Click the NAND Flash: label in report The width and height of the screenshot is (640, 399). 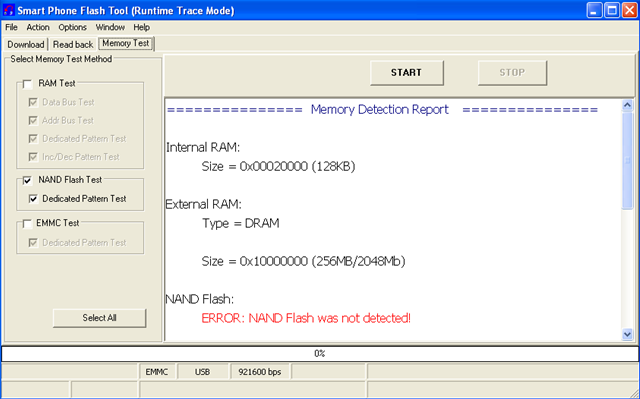[200, 299]
